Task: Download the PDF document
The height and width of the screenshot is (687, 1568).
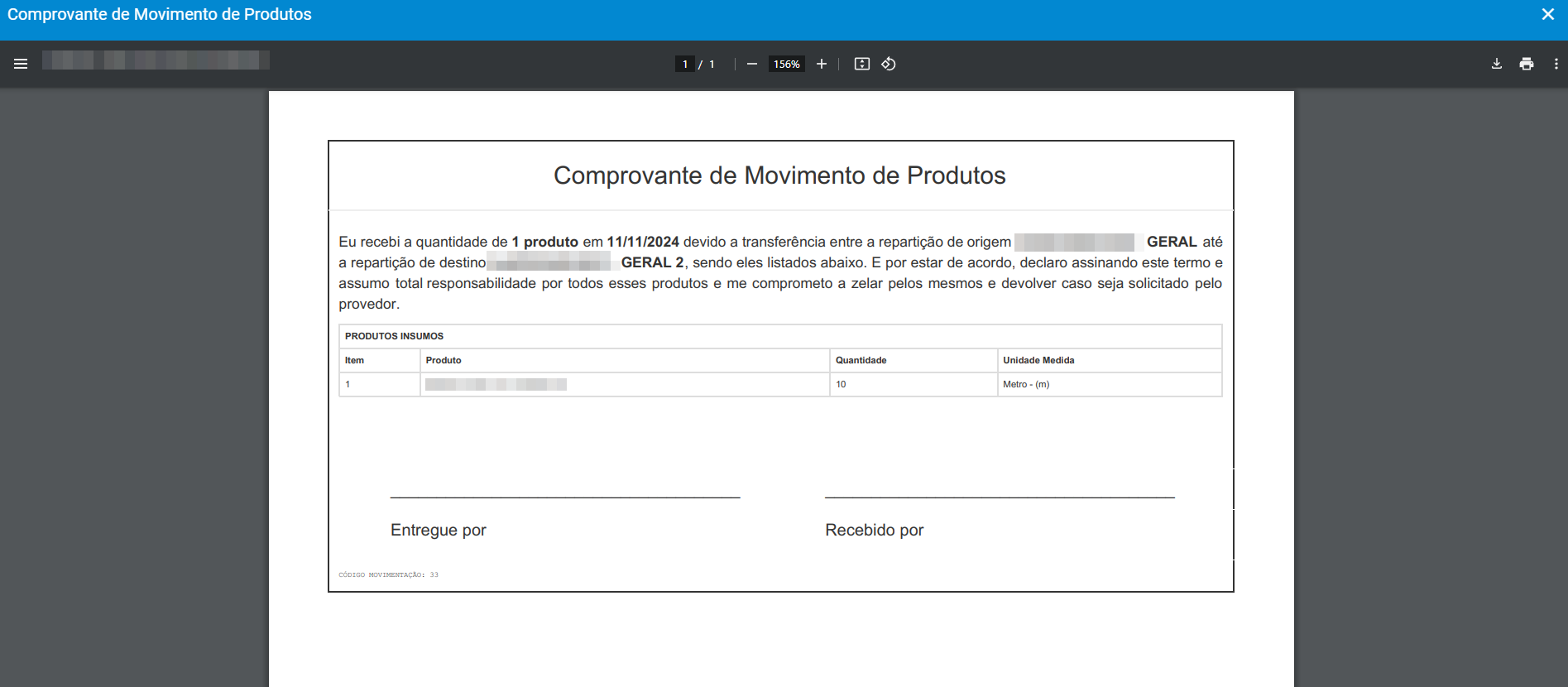Action: [x=1497, y=64]
